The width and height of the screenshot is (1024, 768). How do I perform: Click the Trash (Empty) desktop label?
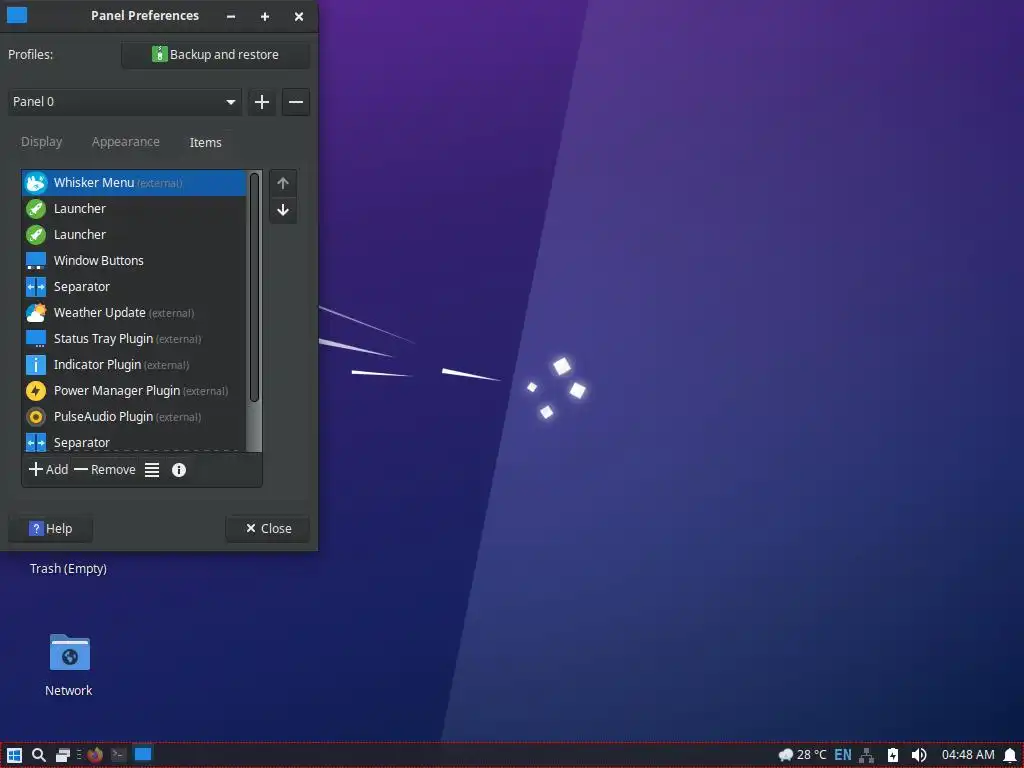coord(69,569)
